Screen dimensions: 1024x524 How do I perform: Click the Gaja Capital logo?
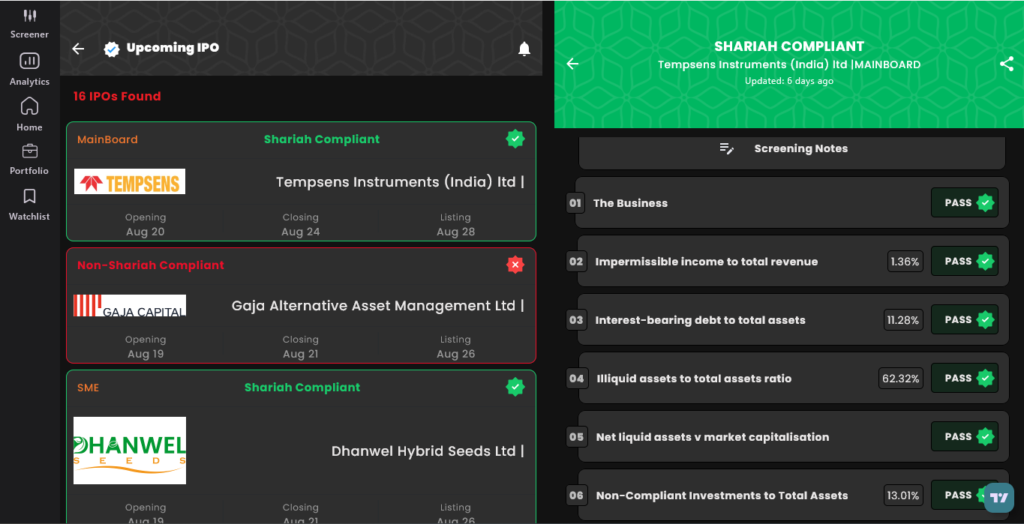(x=129, y=305)
